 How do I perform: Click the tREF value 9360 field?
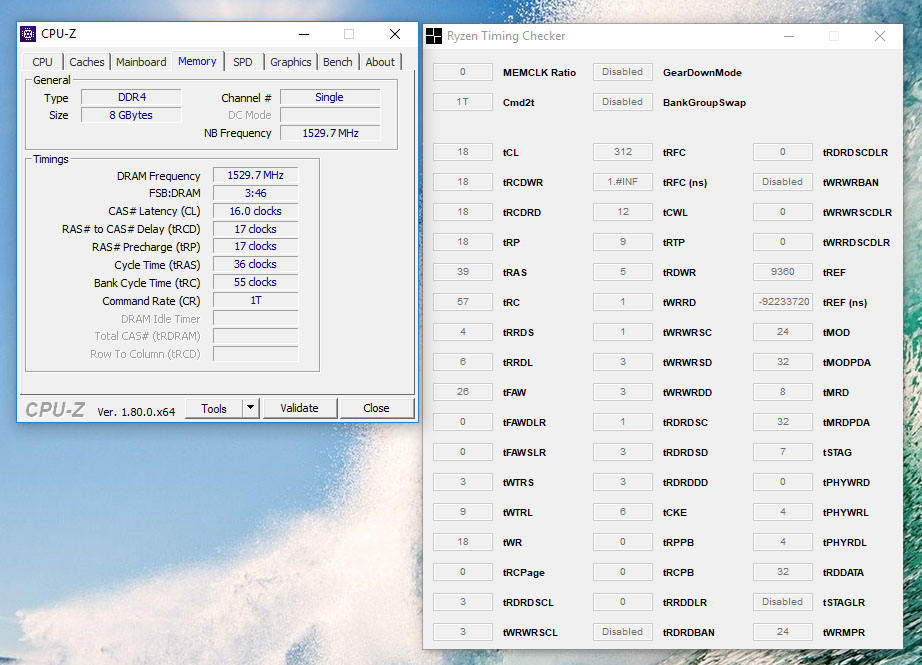pyautogui.click(x=783, y=272)
